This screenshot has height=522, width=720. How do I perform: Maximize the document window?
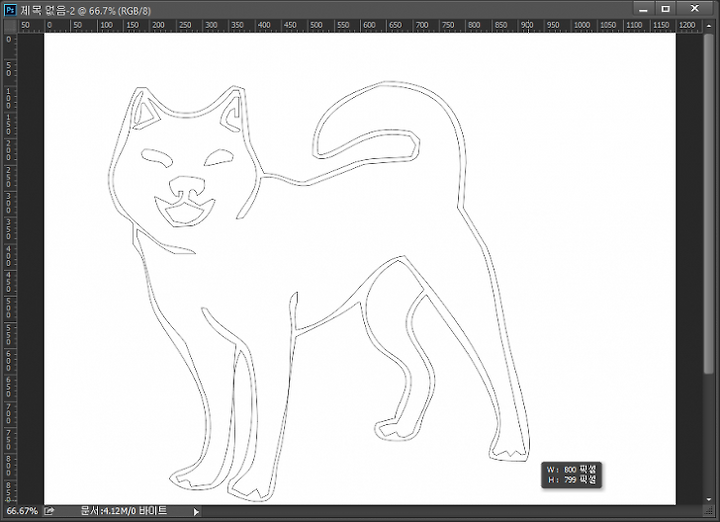665,9
